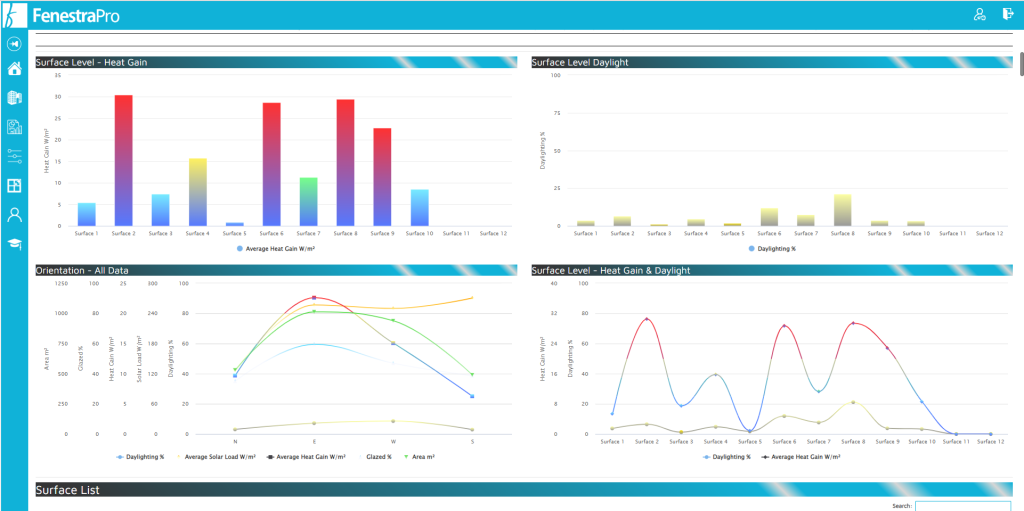Click the W label on Orientation chart axis
1024x511 pixels.
click(x=393, y=441)
